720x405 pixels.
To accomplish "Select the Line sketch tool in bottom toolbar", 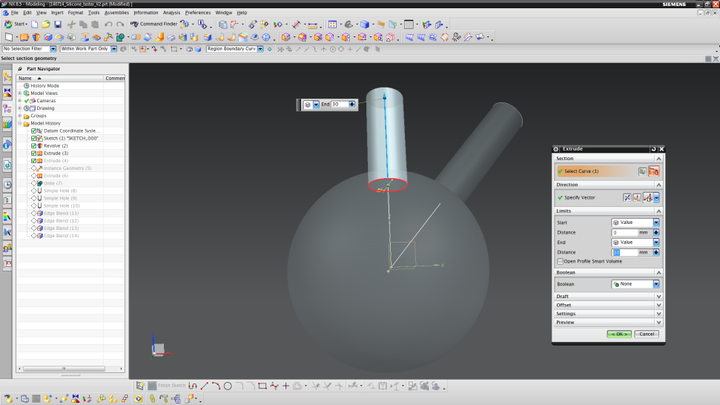I will [x=204, y=386].
